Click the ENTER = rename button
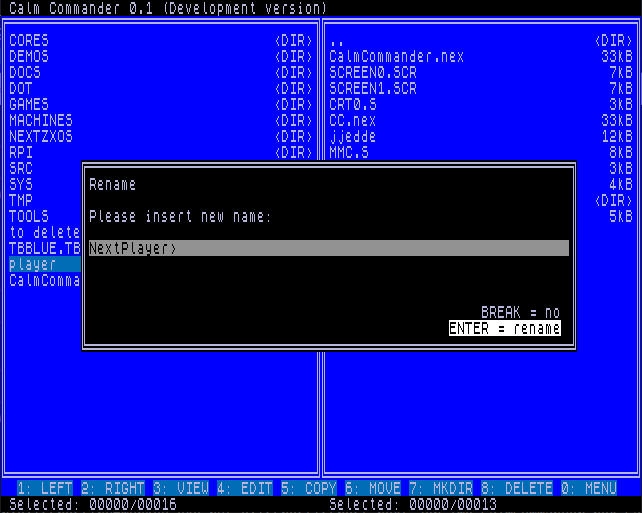Screen dimensions: 642x513 pyautogui.click(x=504, y=329)
